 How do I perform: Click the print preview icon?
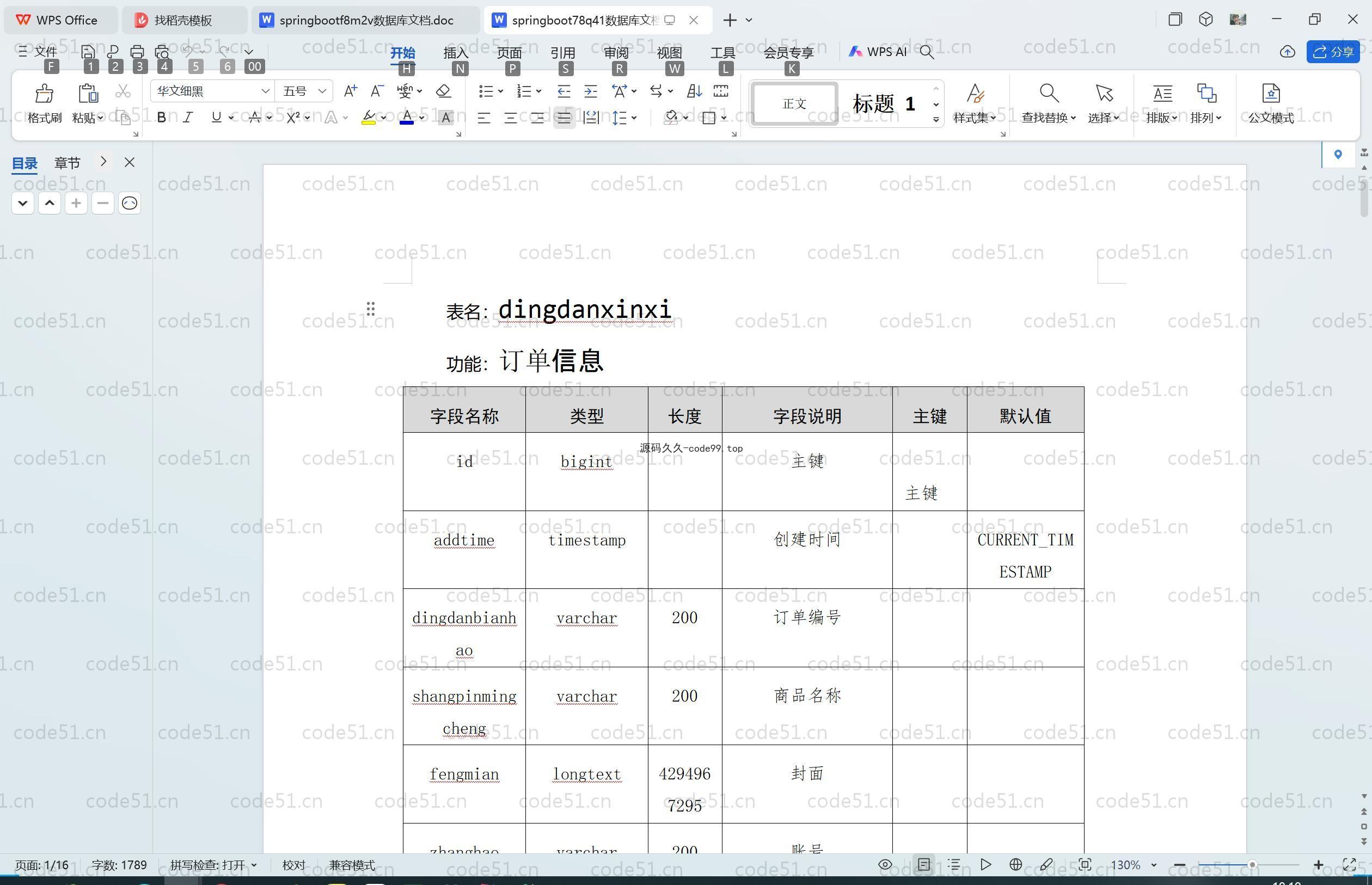(162, 52)
